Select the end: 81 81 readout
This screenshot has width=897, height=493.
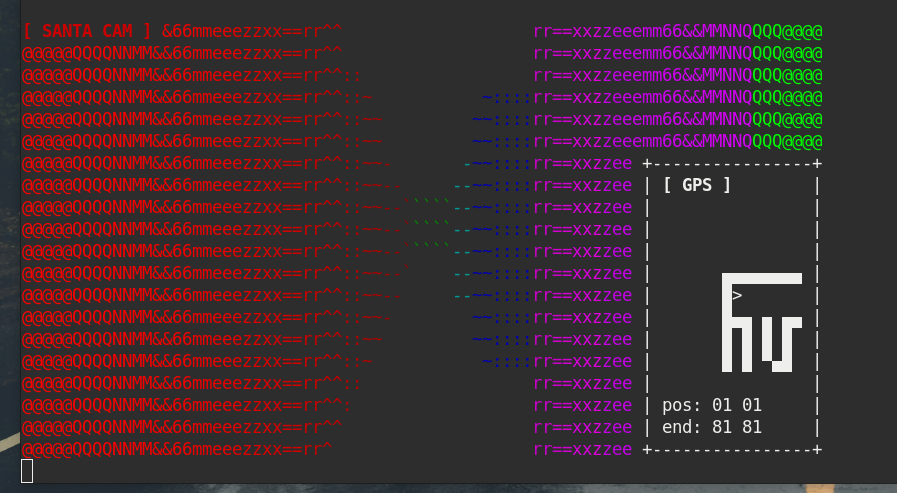pyautogui.click(x=712, y=427)
